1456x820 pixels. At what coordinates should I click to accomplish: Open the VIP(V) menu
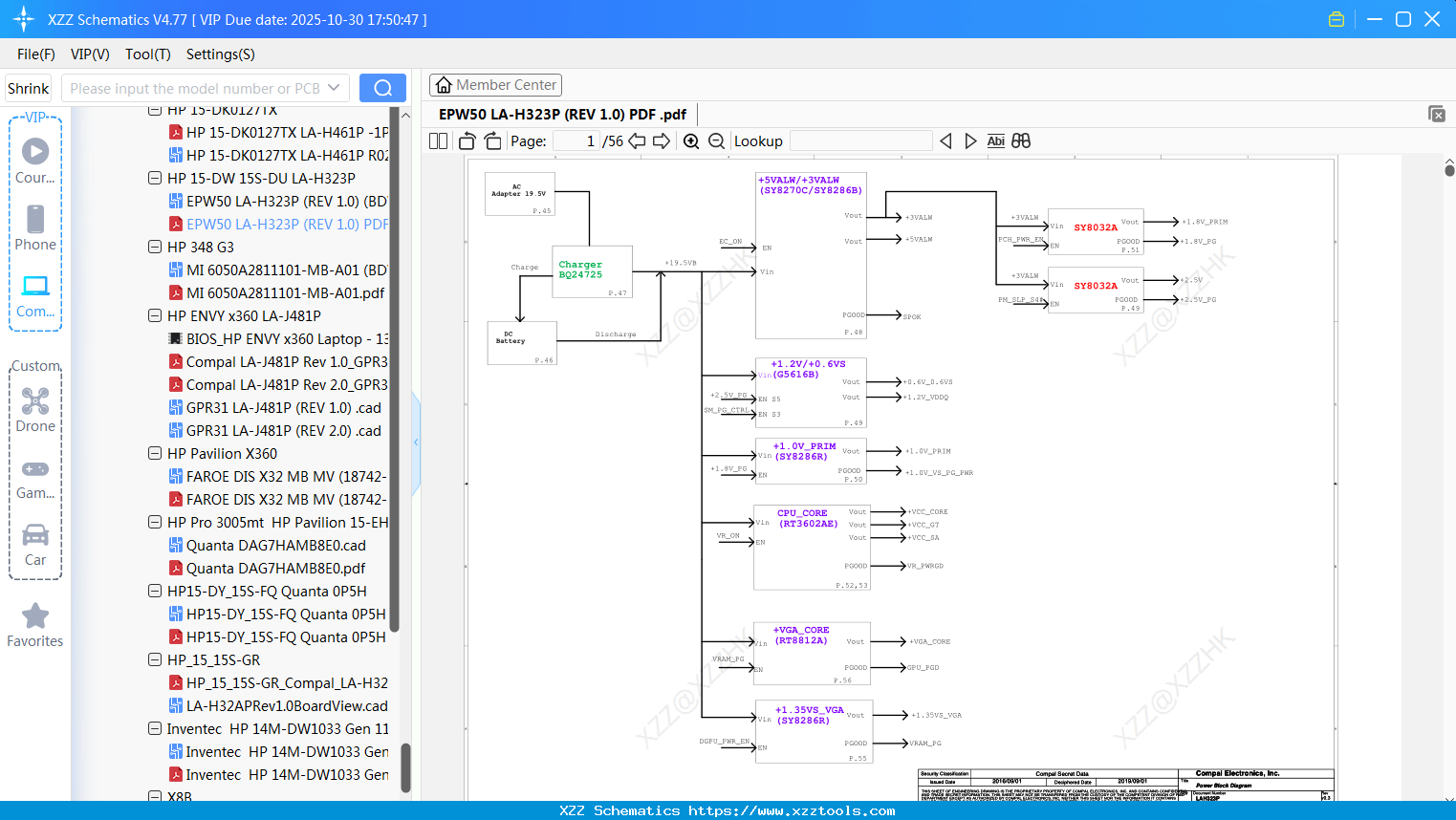tap(90, 54)
